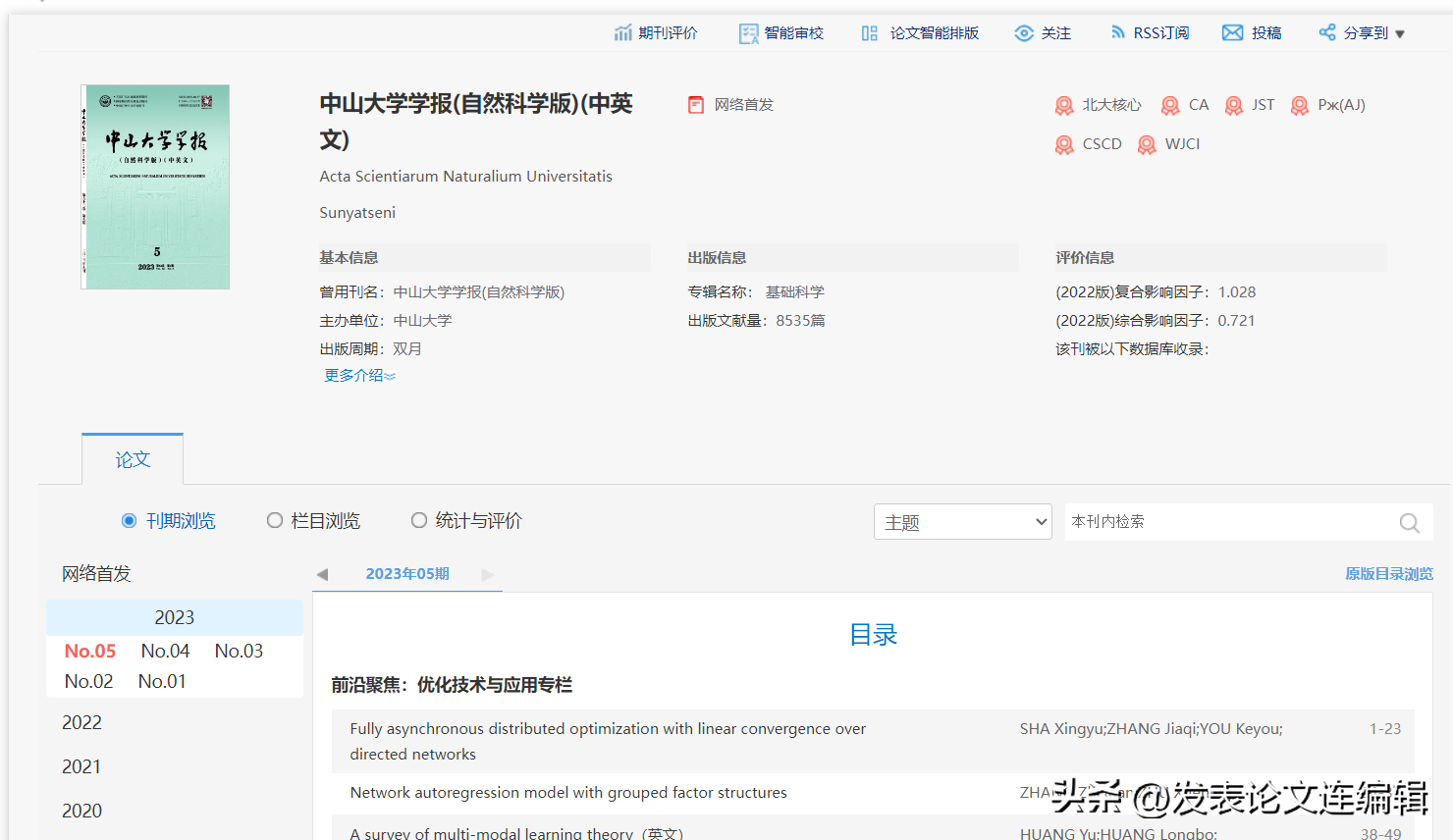Open the 期刊评价 text link

pos(668,33)
